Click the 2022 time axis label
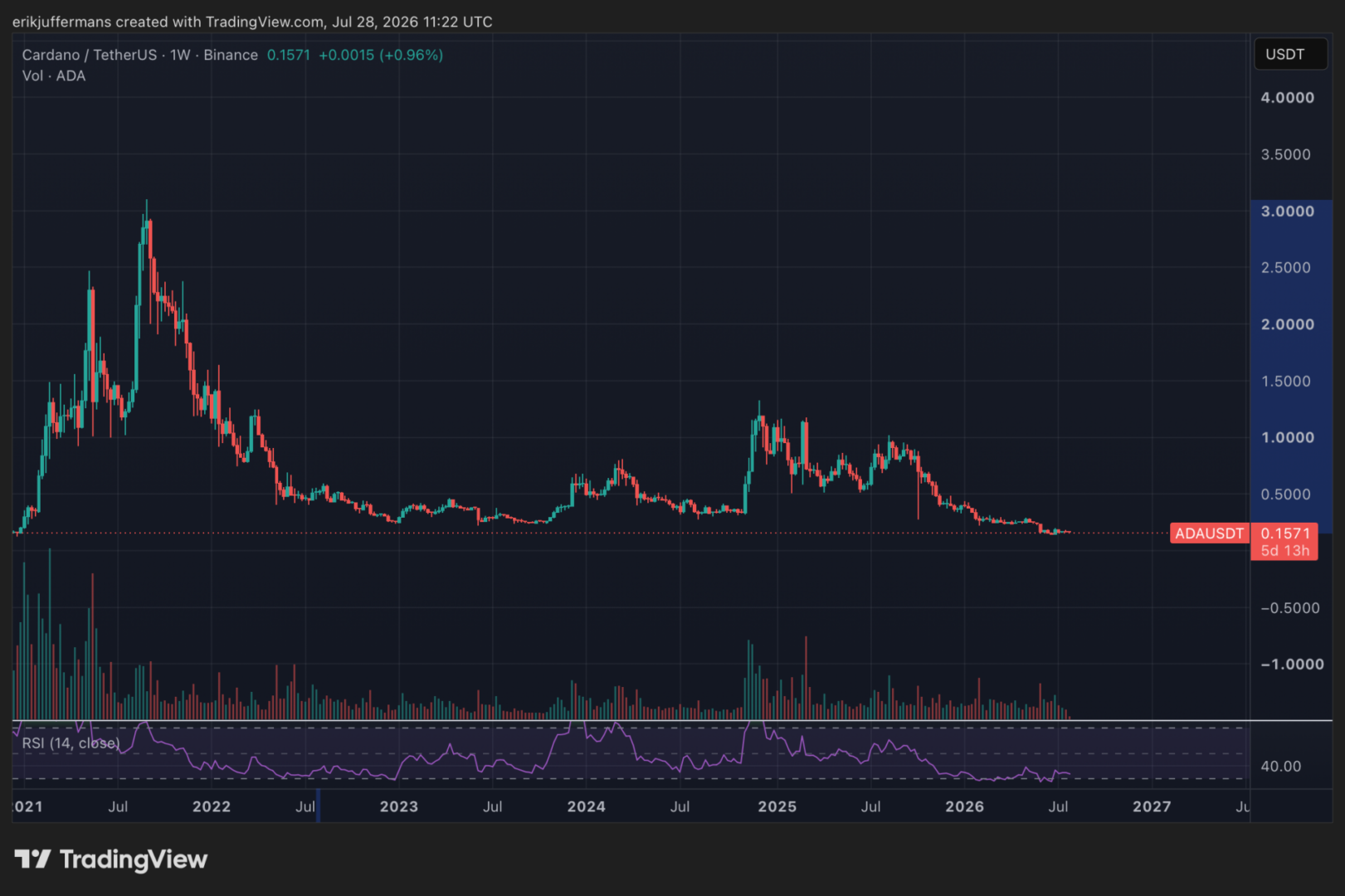Image resolution: width=1345 pixels, height=896 pixels. pos(212,806)
